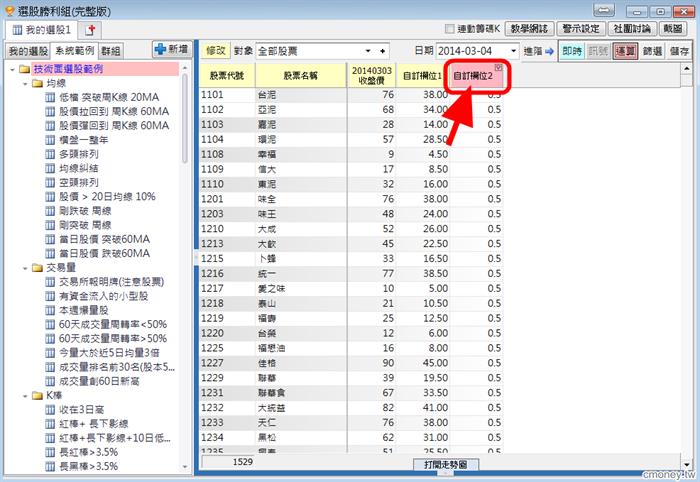Click the 自訂欄位2 column header
700x482 pixels.
(x=476, y=75)
